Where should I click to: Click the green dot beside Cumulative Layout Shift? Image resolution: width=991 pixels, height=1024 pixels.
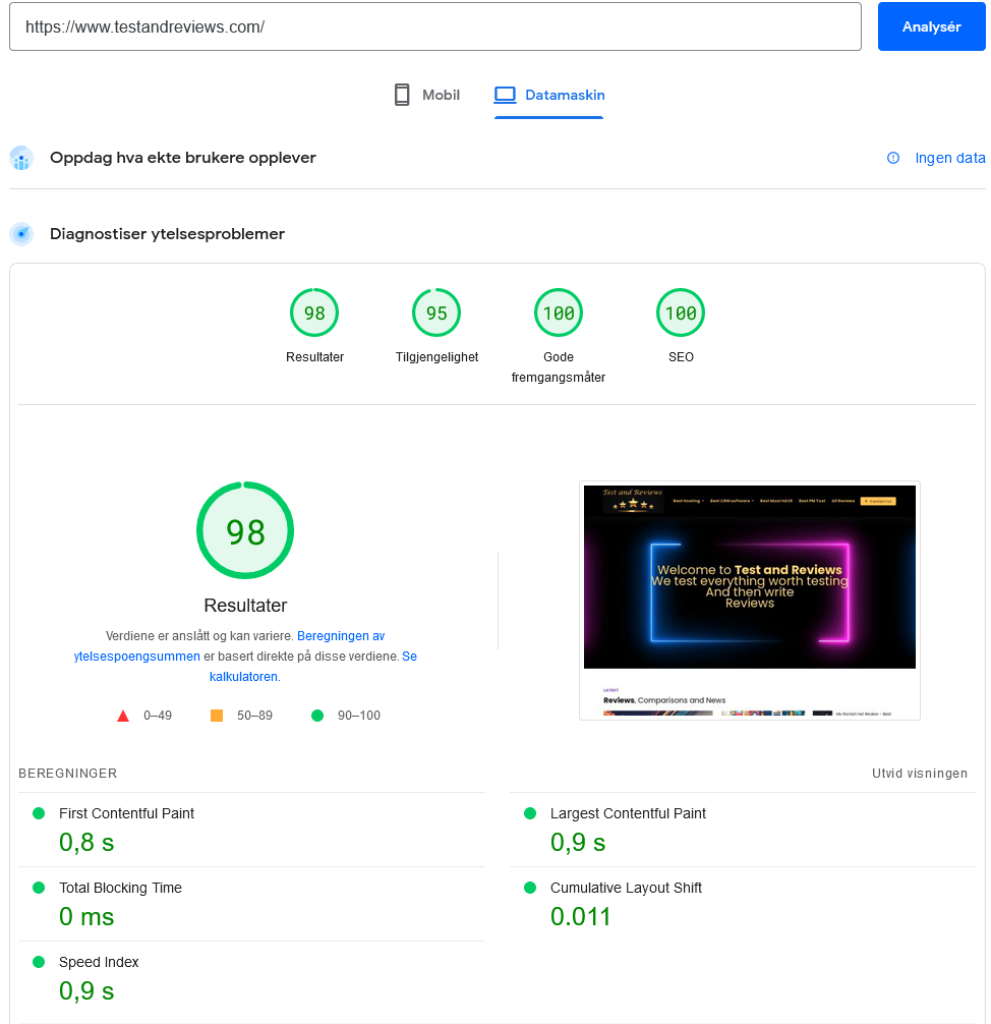click(530, 888)
